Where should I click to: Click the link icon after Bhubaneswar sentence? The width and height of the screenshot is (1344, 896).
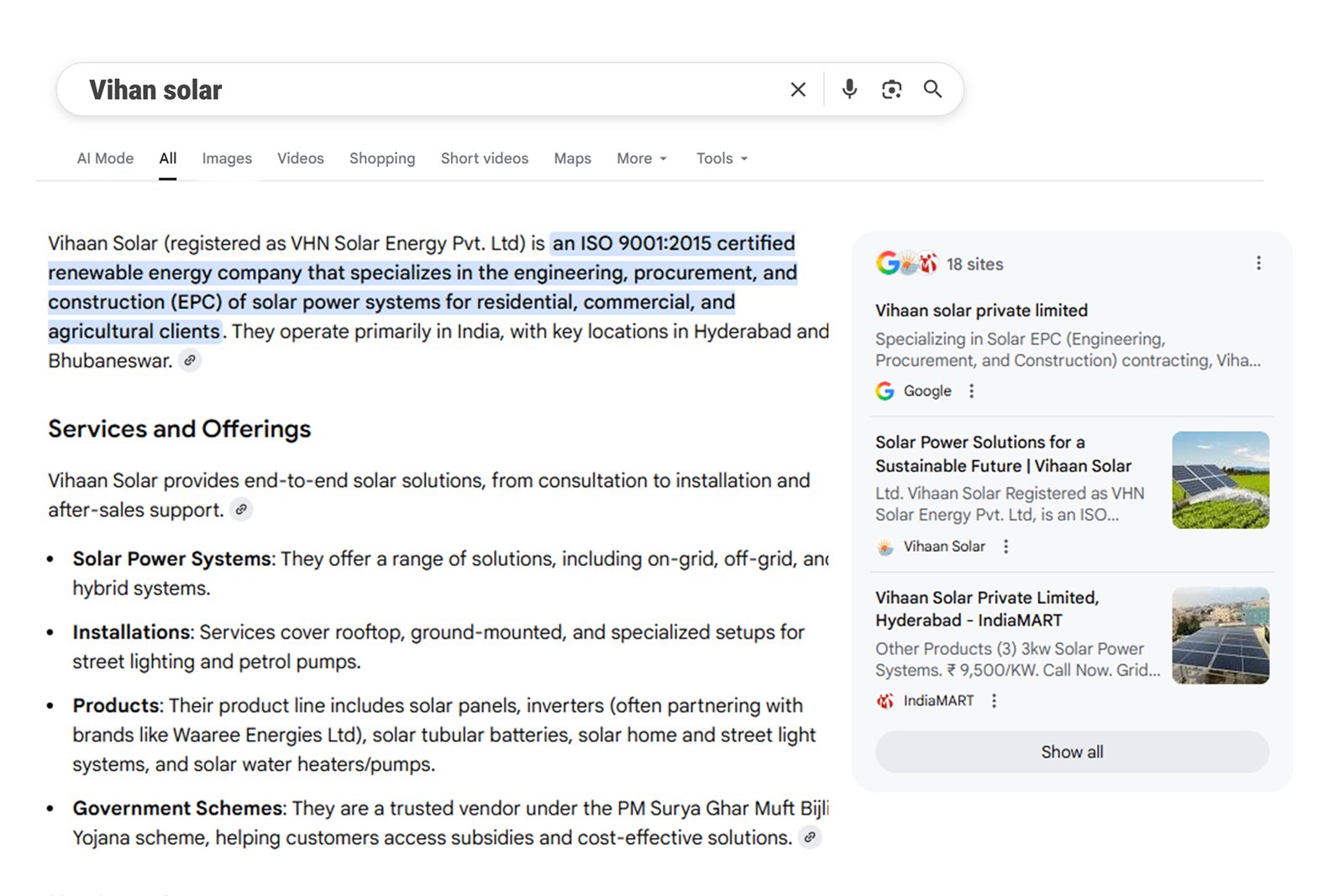(x=190, y=360)
